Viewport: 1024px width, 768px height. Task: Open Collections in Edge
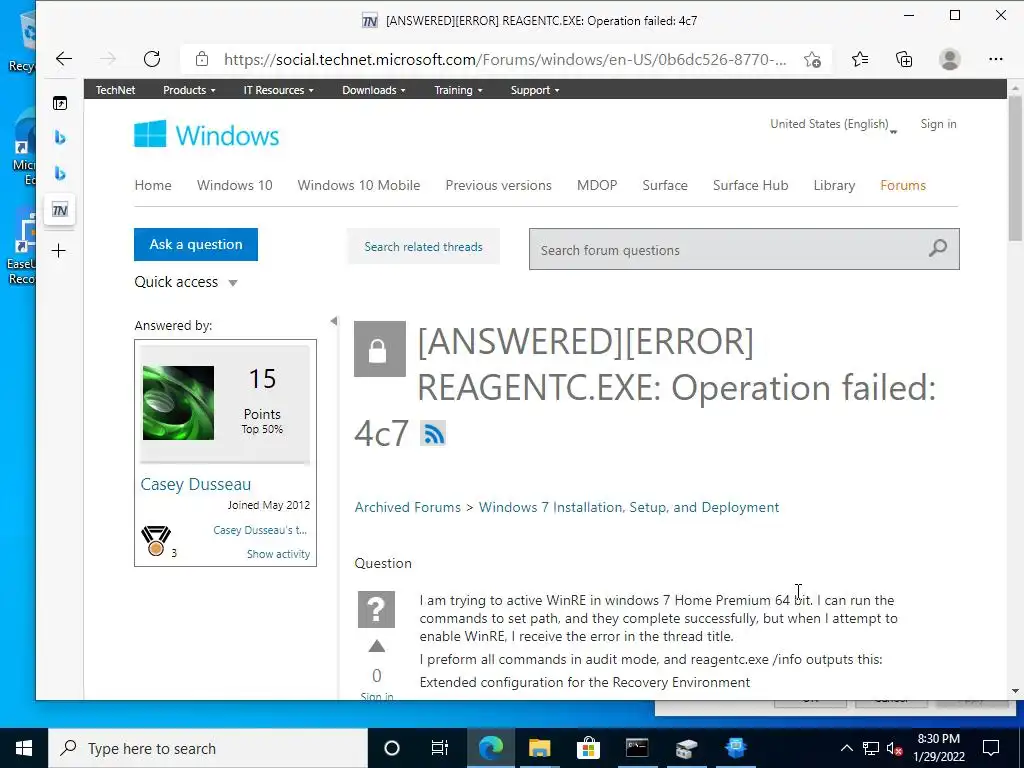point(904,59)
